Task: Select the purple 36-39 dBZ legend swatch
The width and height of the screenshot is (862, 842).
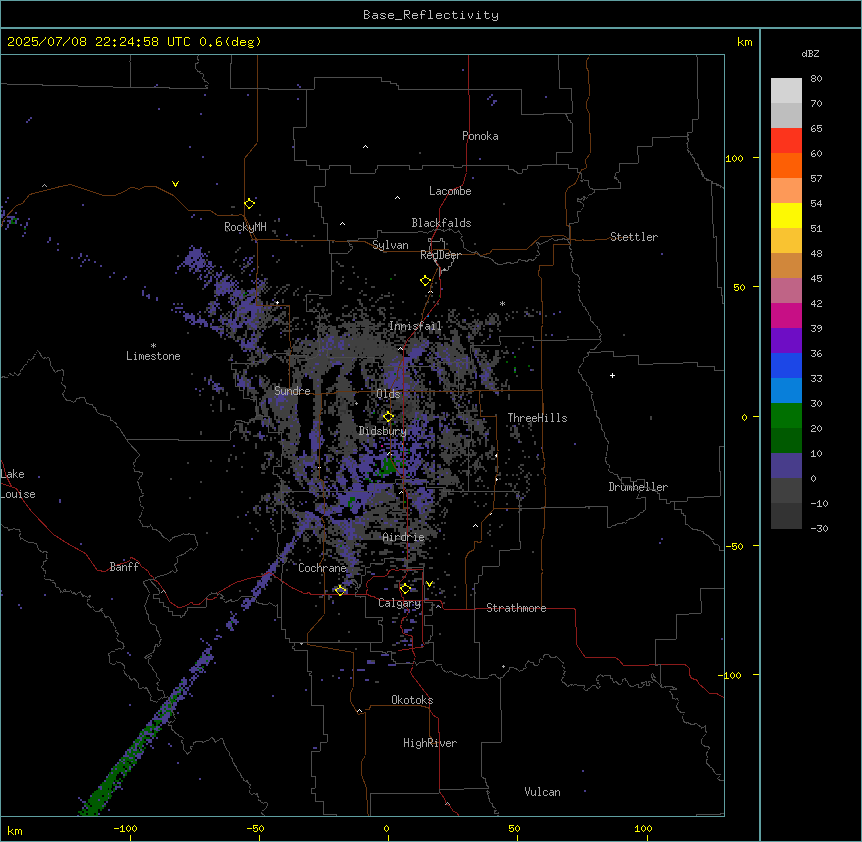Action: click(786, 341)
